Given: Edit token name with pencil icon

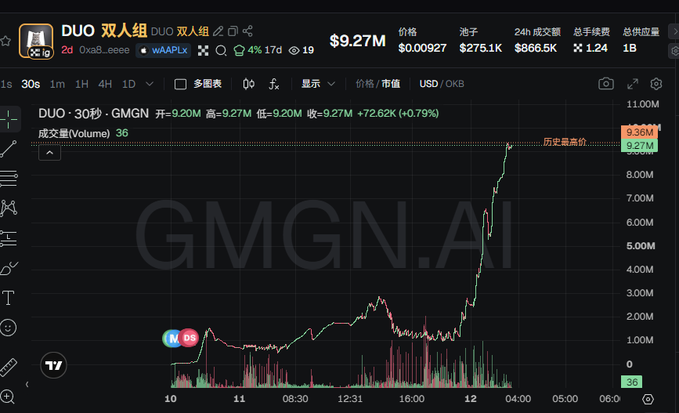Looking at the screenshot, I should coord(218,31).
